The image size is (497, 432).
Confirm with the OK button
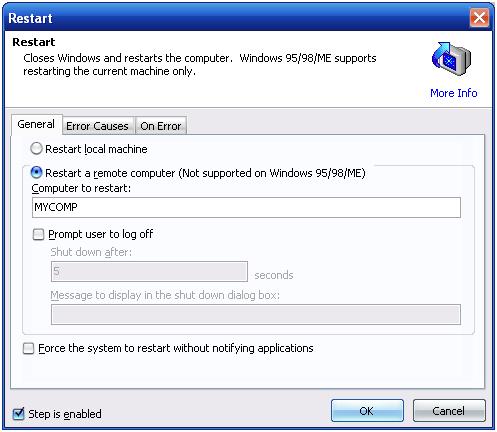(367, 411)
